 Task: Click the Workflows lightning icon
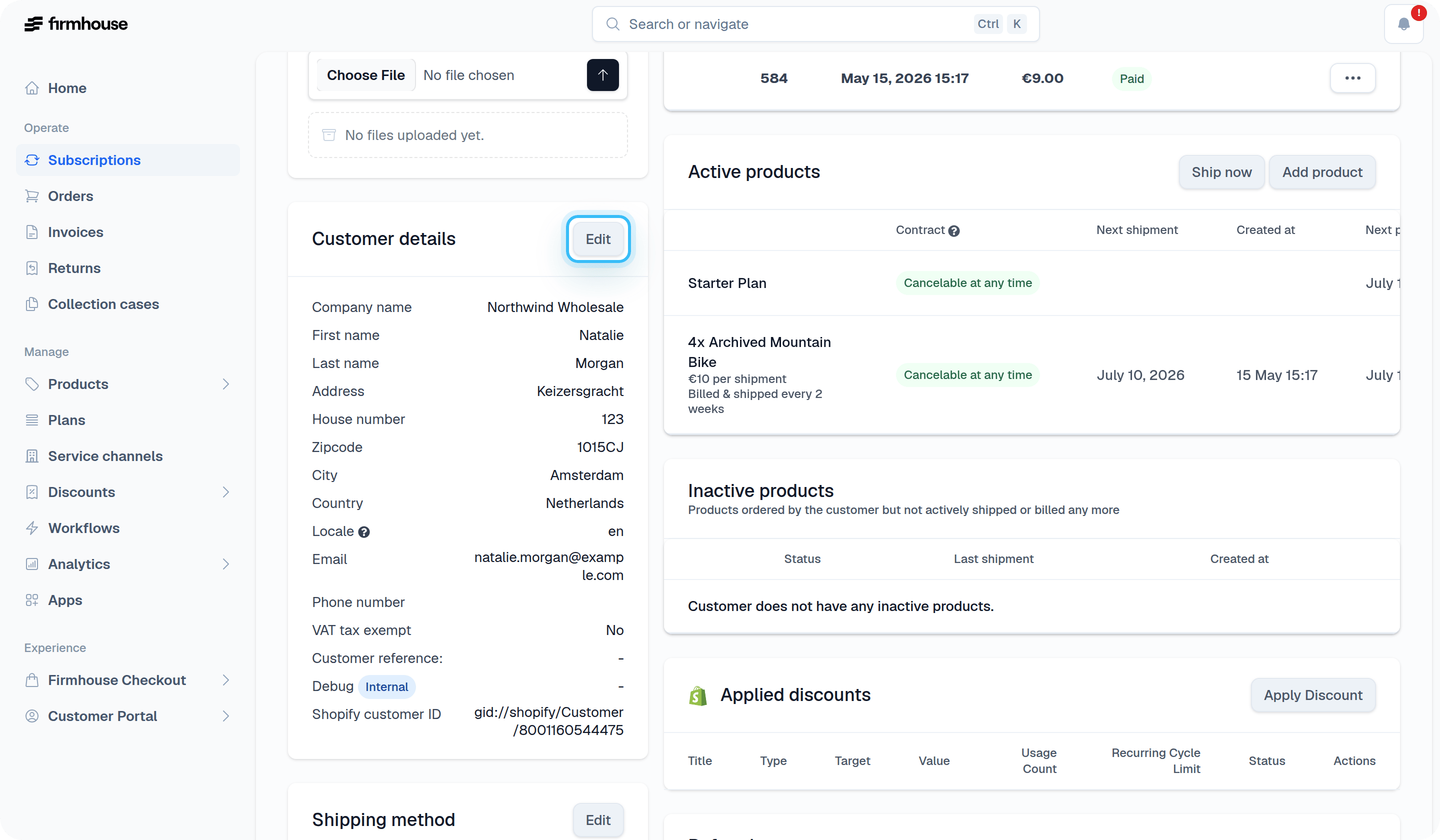tap(32, 528)
